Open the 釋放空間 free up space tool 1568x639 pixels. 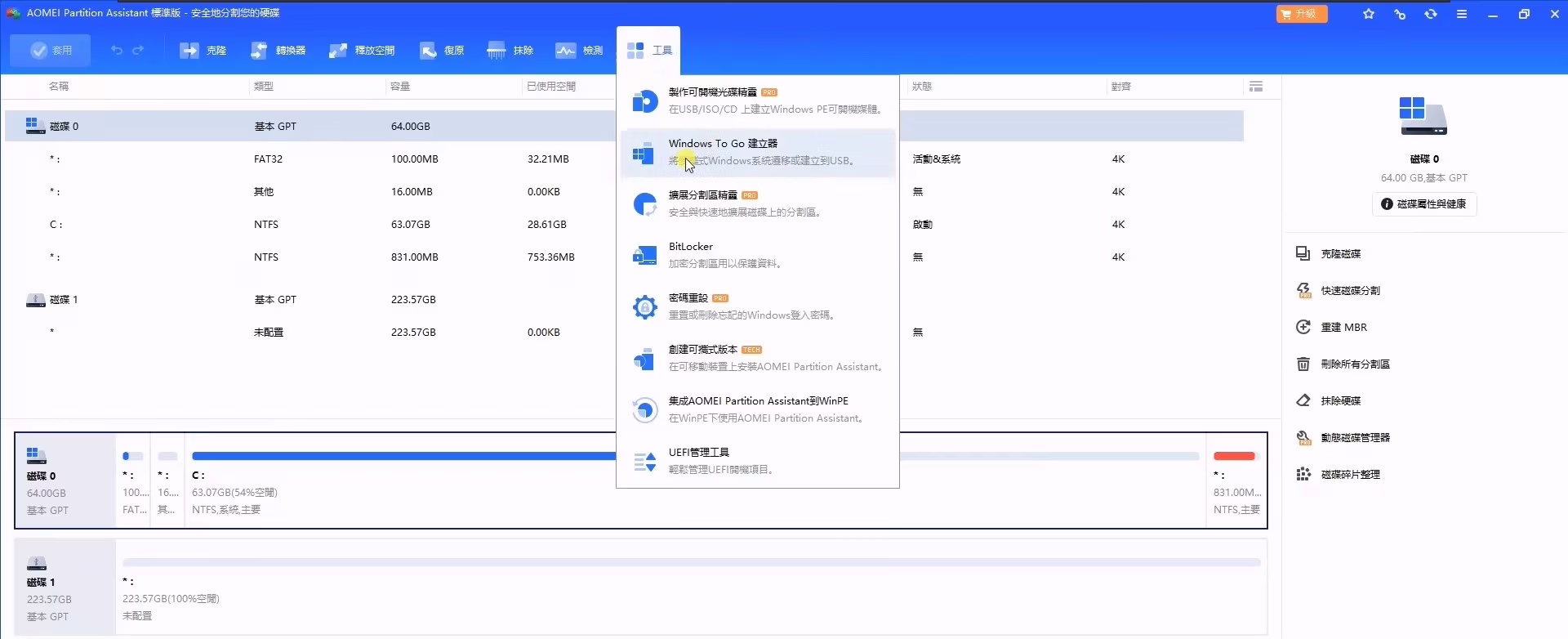click(x=362, y=51)
